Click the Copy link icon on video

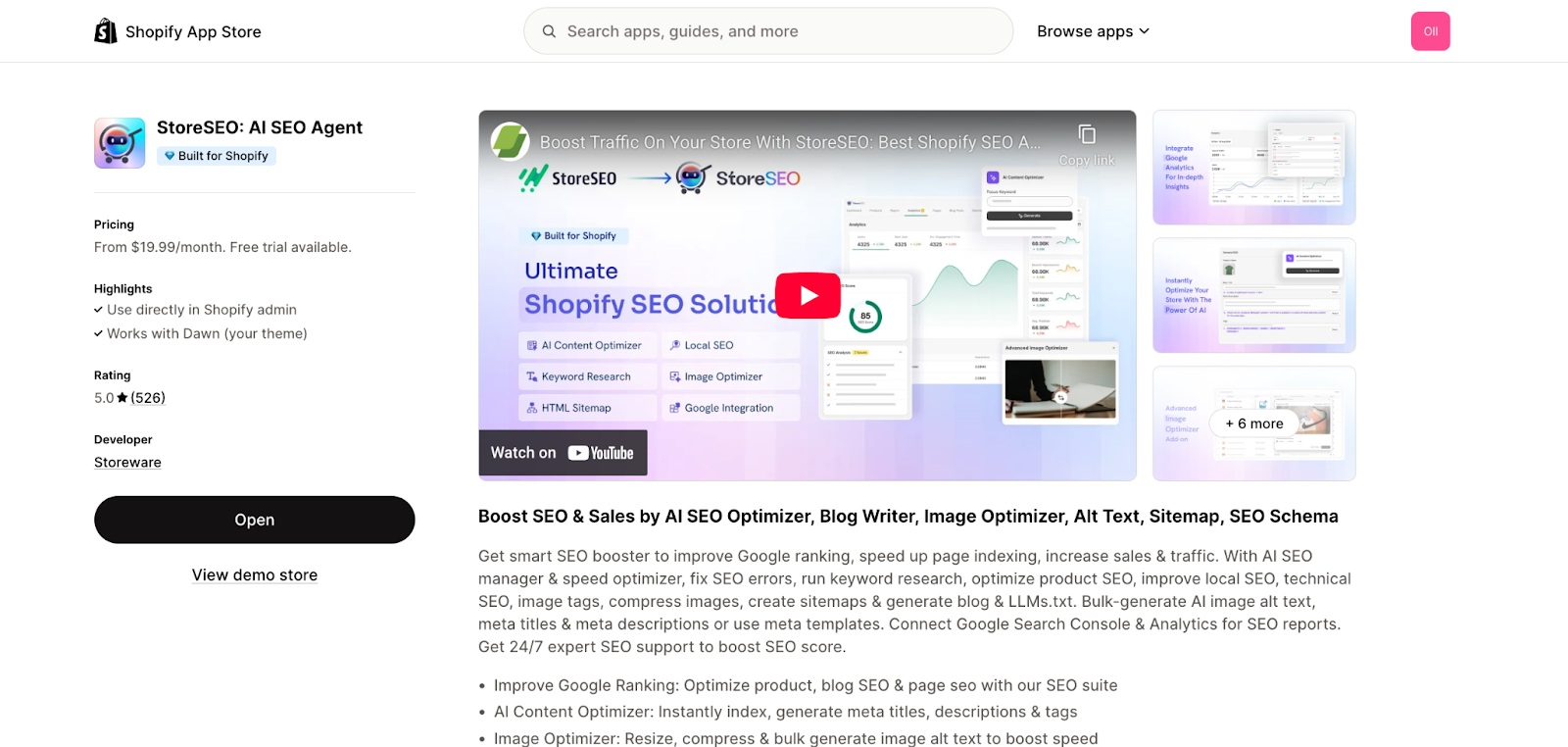[1086, 135]
